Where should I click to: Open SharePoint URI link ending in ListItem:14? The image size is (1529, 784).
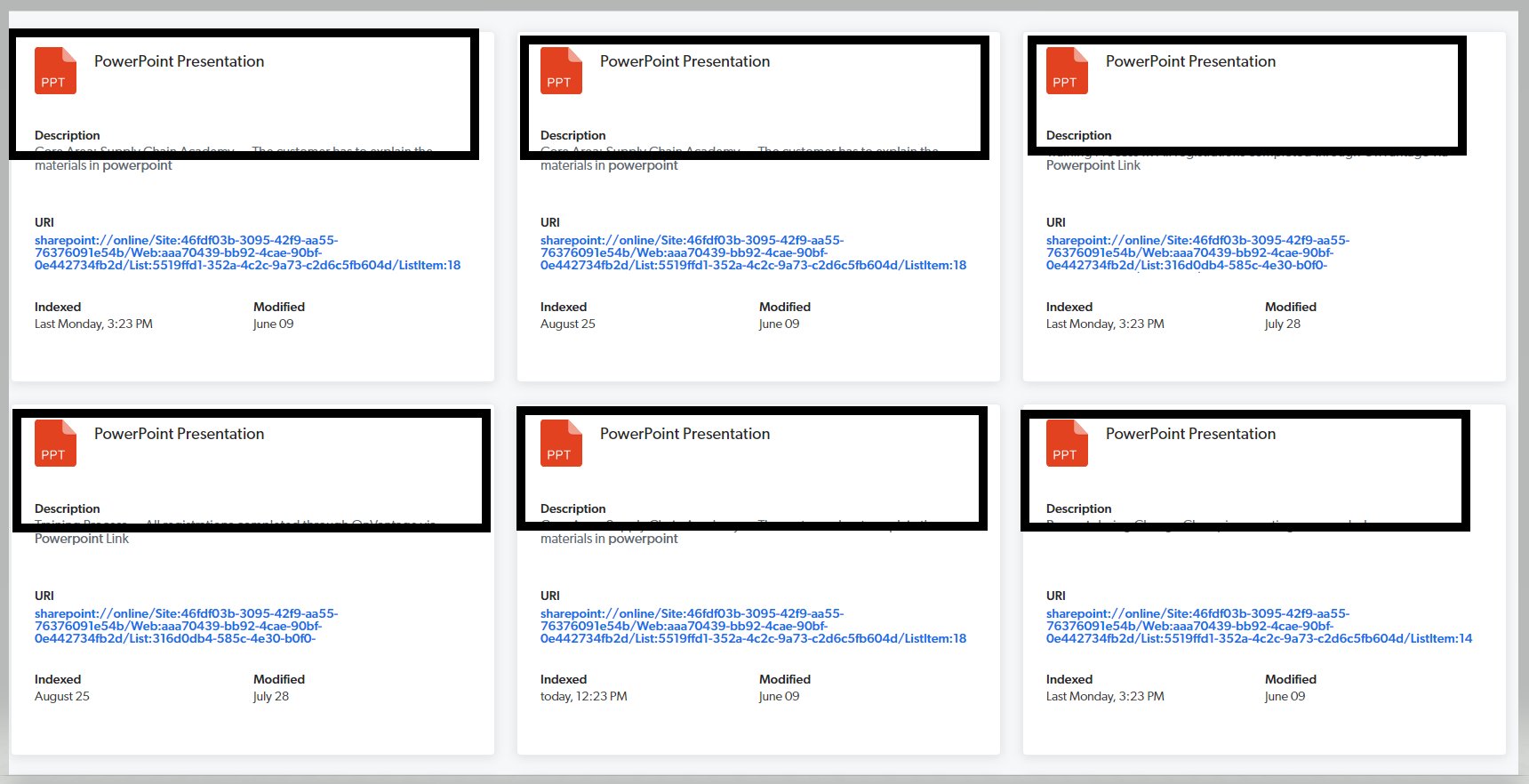coord(1258,626)
